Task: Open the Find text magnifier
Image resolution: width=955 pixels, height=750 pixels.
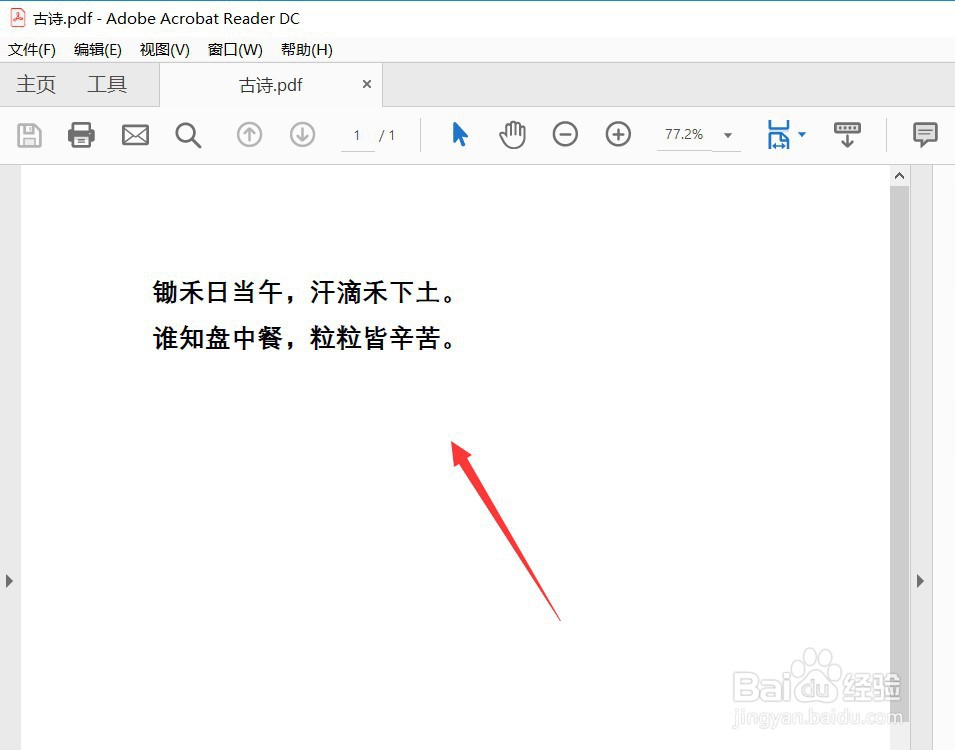Action: pos(188,135)
